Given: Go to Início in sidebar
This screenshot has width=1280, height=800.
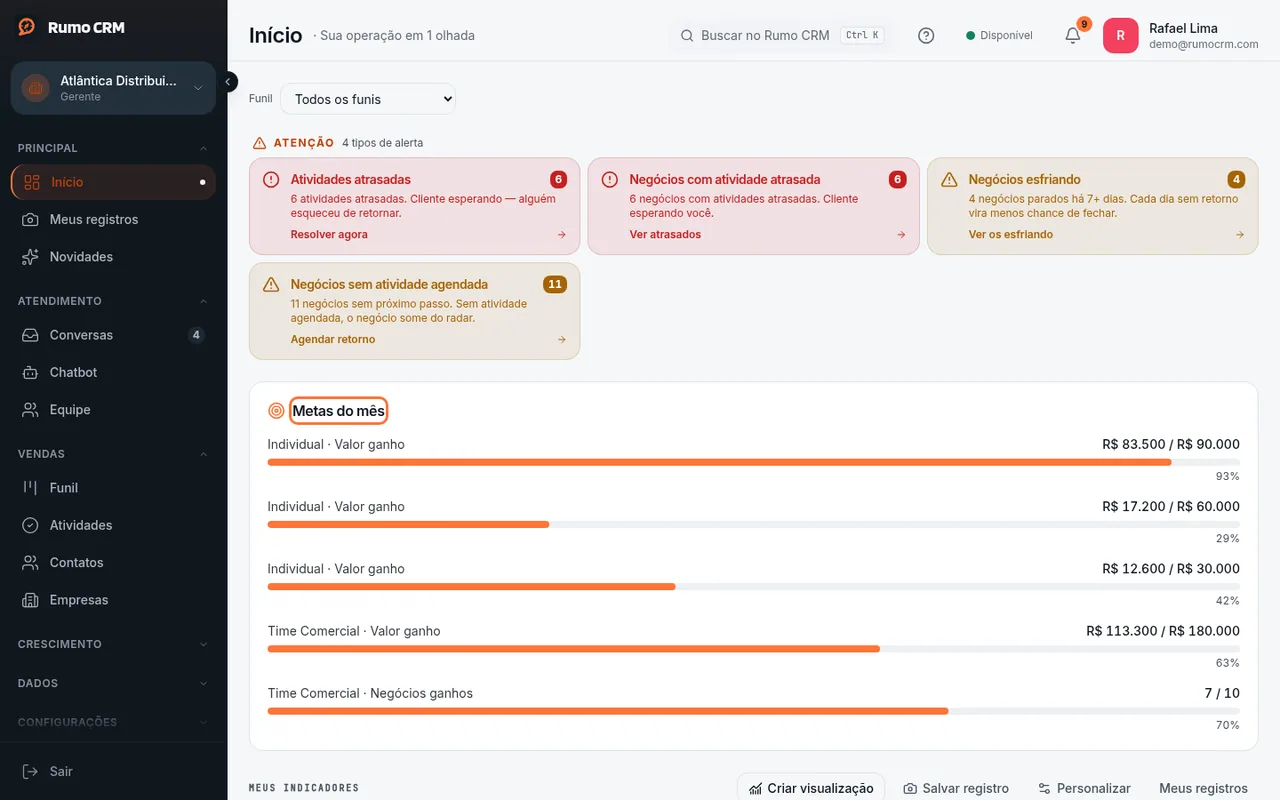Looking at the screenshot, I should pos(114,182).
